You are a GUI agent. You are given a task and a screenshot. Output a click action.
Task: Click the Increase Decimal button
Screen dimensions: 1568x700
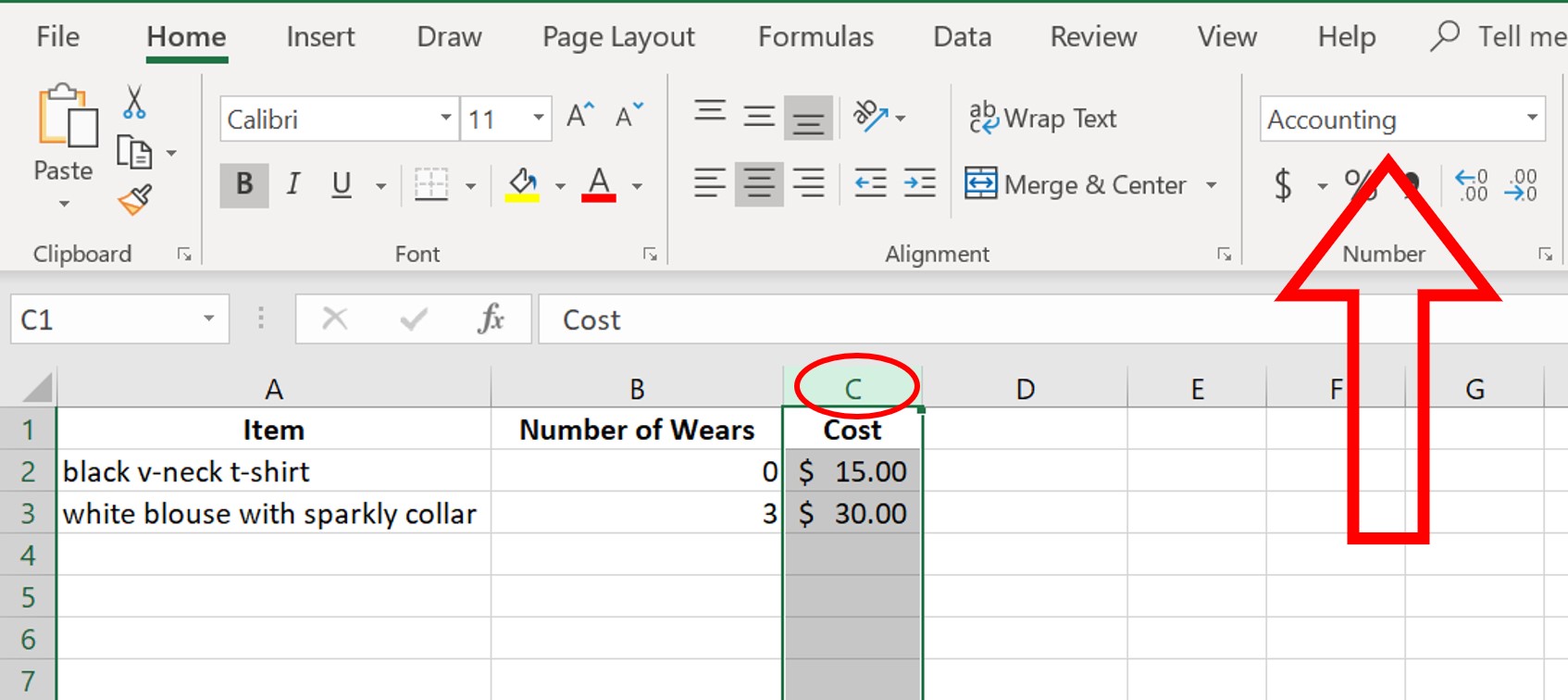1471,185
